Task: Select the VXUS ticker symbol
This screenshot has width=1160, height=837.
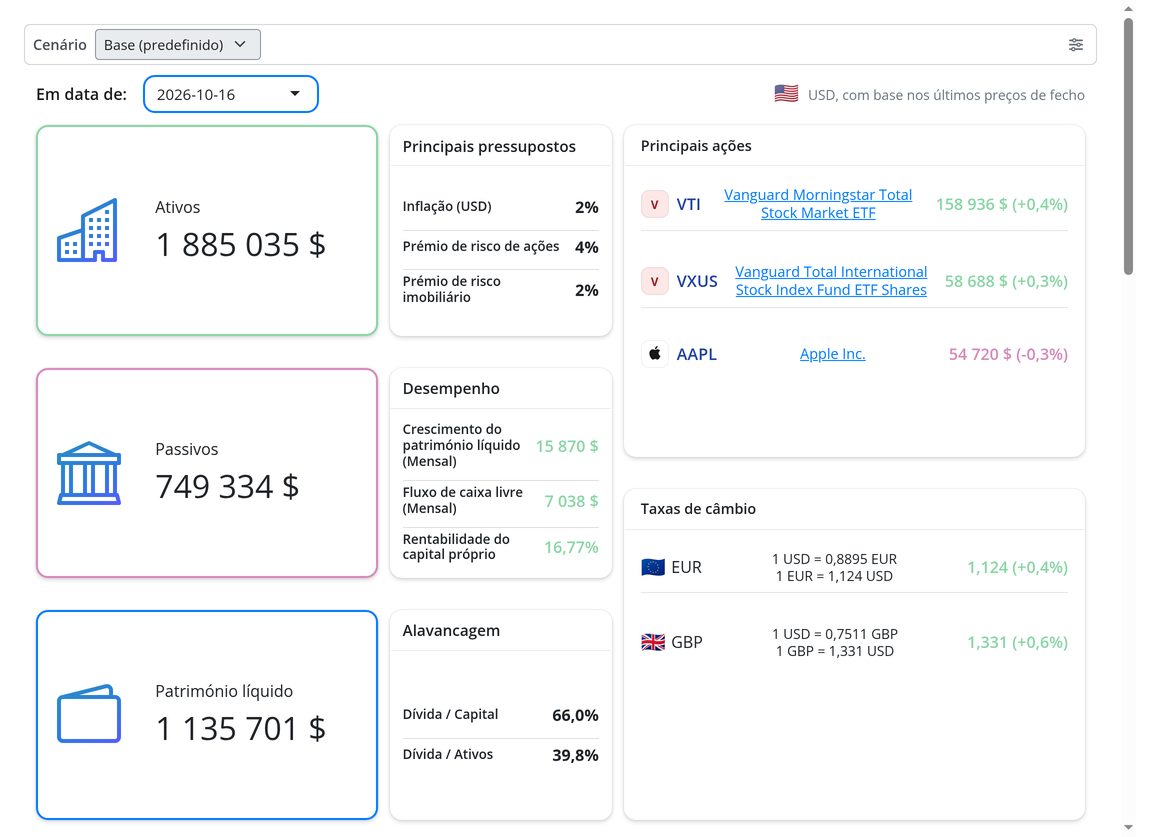Action: point(697,281)
